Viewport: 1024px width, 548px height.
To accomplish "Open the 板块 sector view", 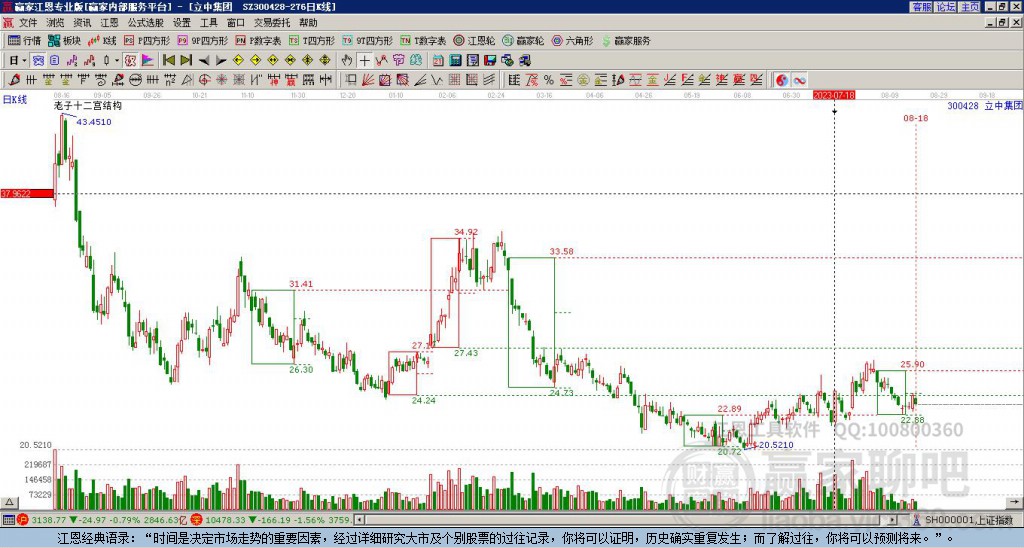I will click(x=64, y=40).
